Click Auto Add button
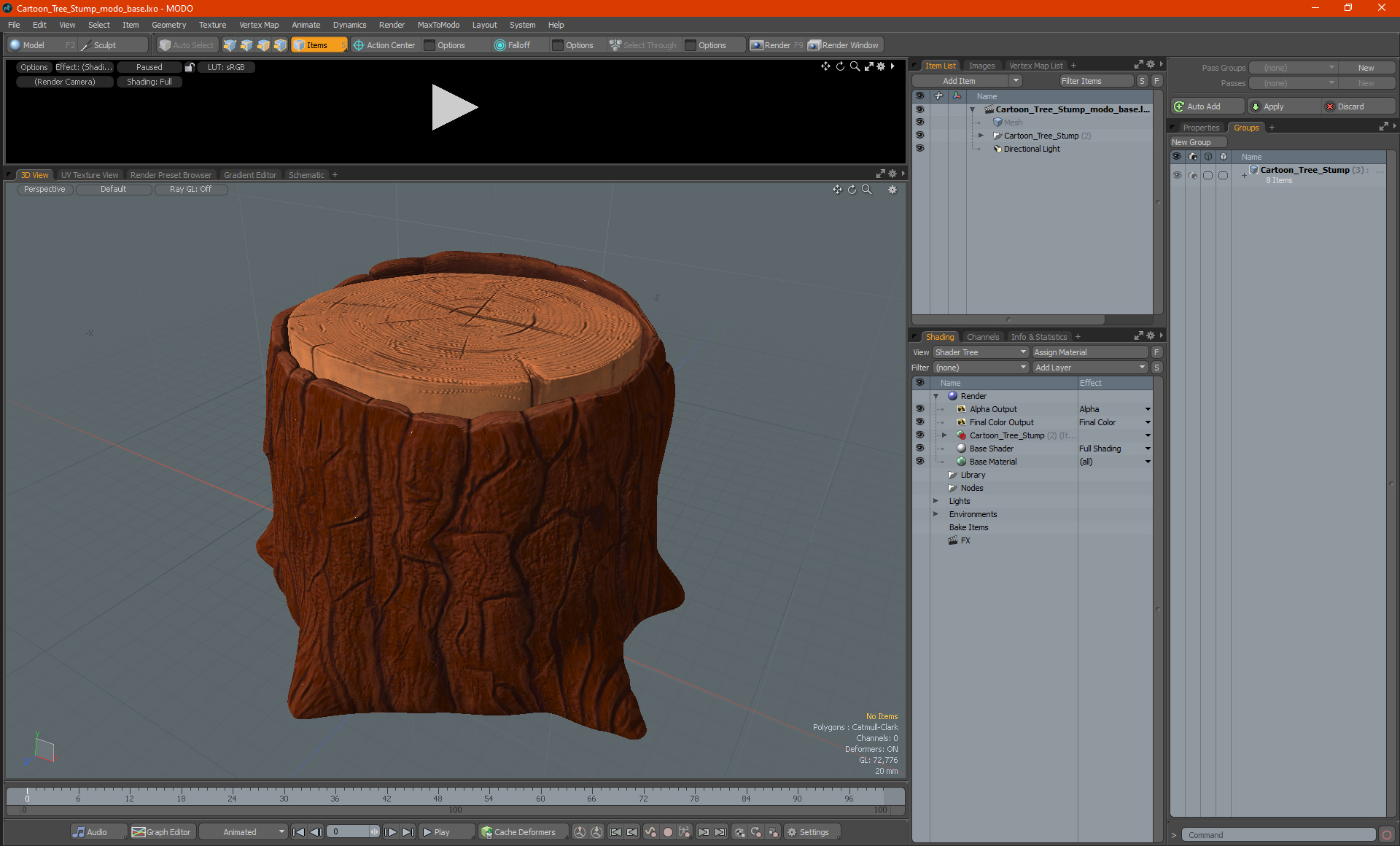Screen dimensions: 1400x846 click(1207, 106)
